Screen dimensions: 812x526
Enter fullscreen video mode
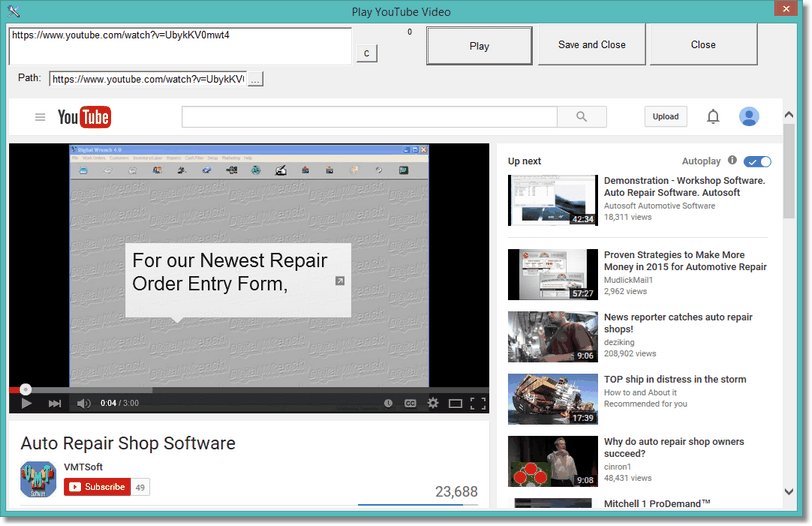pos(478,403)
